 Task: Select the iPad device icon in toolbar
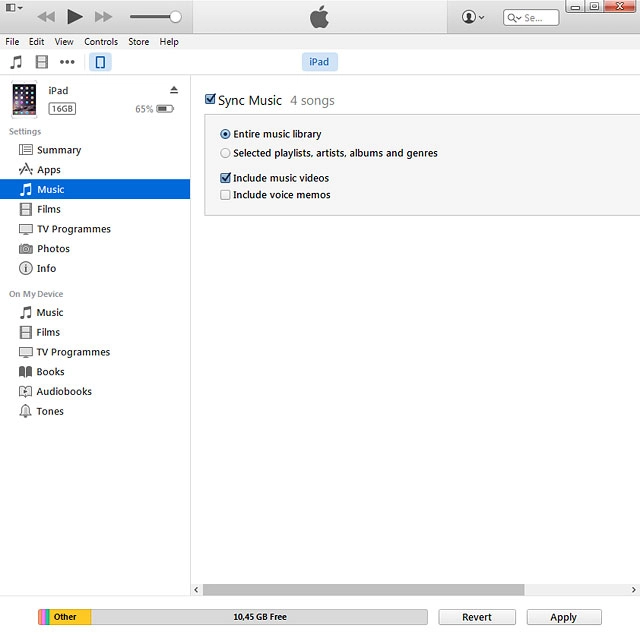click(100, 62)
